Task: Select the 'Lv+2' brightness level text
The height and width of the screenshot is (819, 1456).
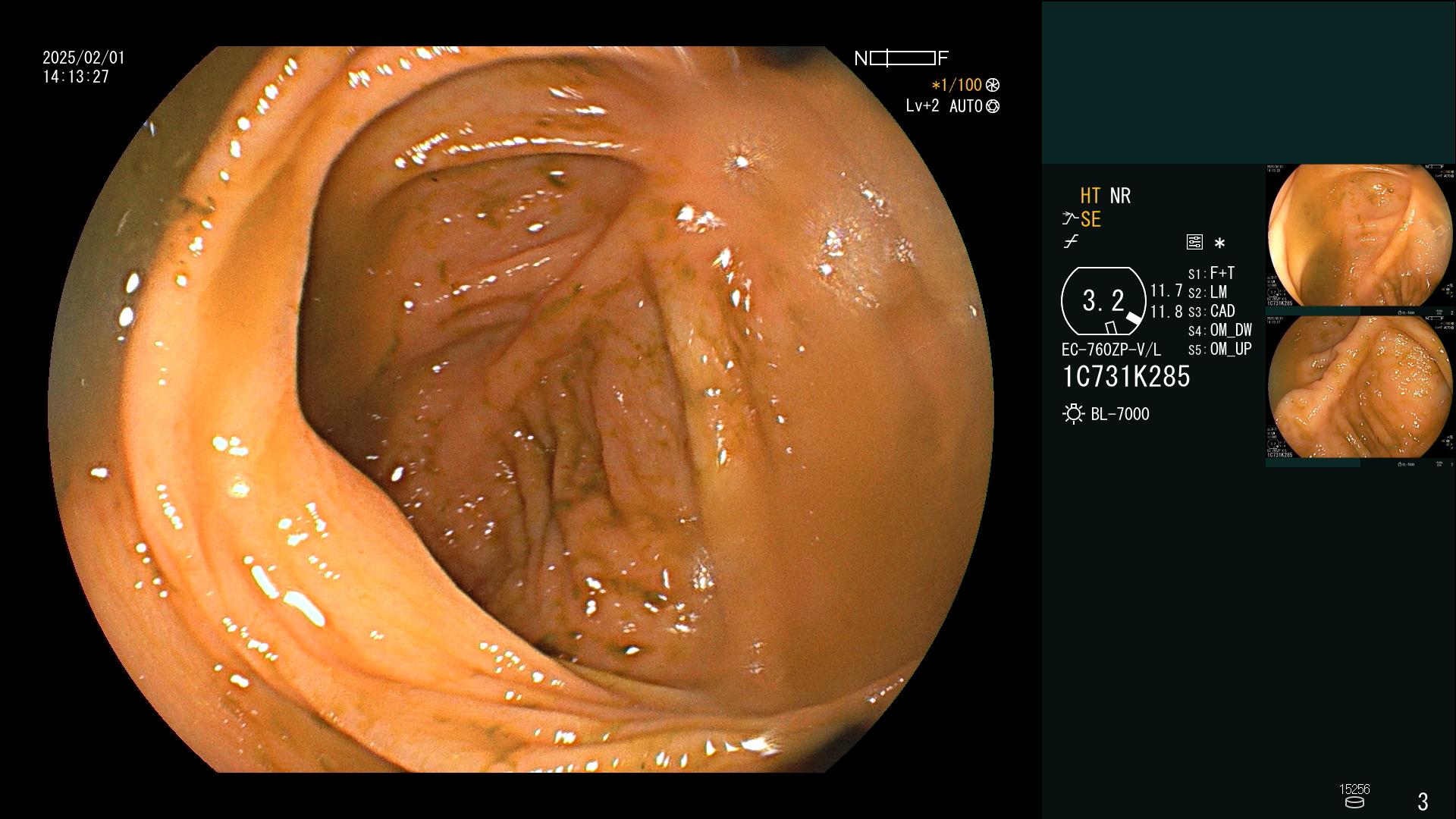Action: pyautogui.click(x=922, y=106)
